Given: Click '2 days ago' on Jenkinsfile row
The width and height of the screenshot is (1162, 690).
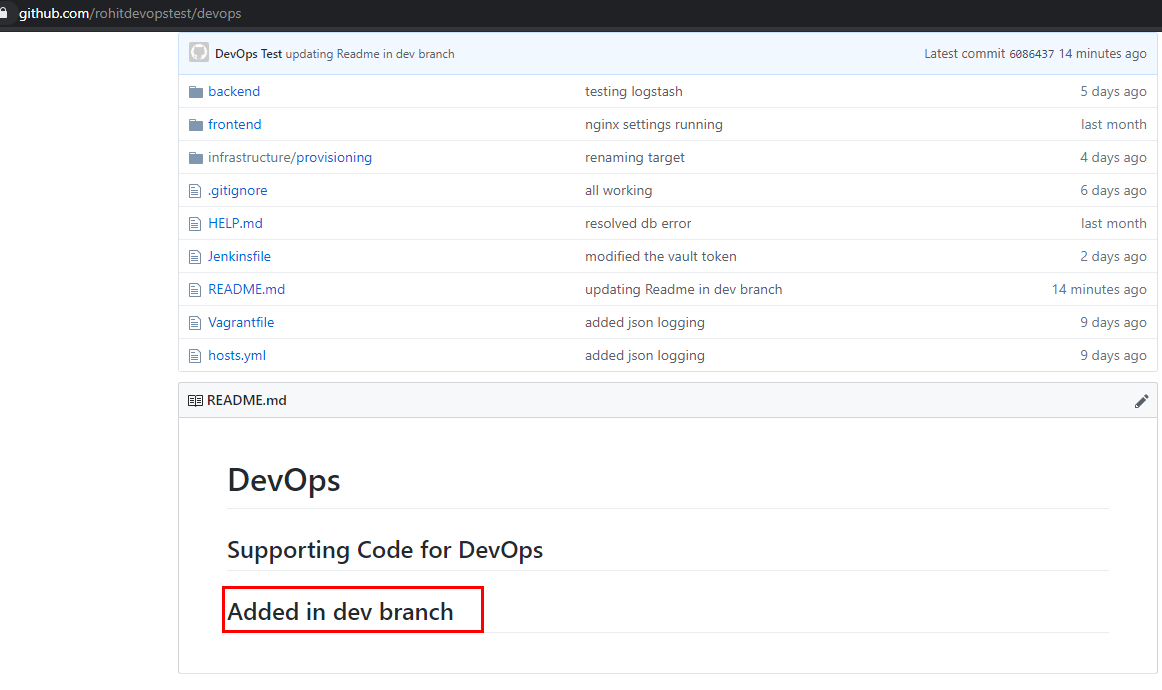Looking at the screenshot, I should pyautogui.click(x=1113, y=256).
